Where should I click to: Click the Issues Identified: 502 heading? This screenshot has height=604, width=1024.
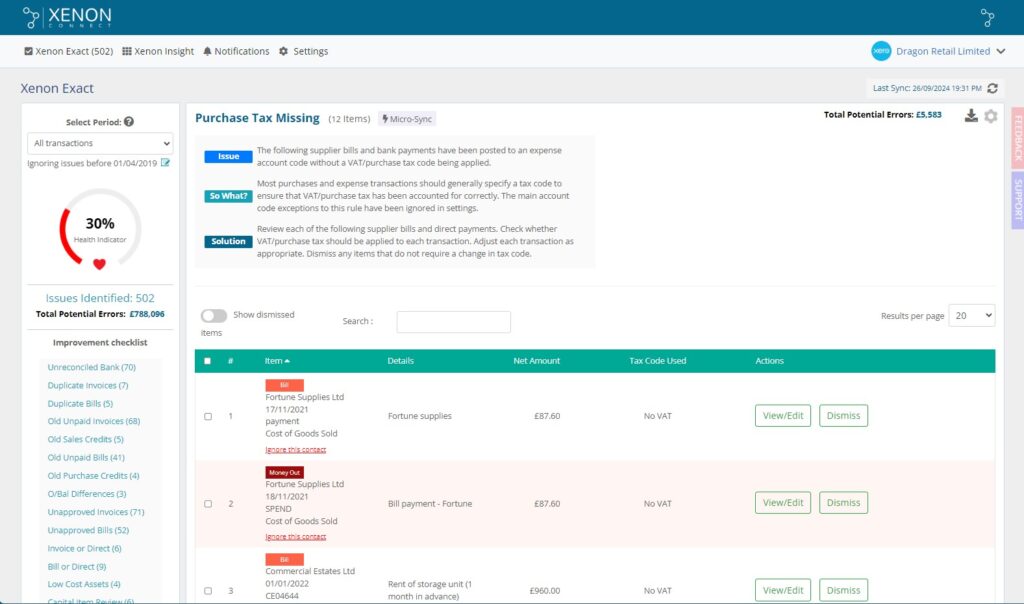(x=100, y=298)
